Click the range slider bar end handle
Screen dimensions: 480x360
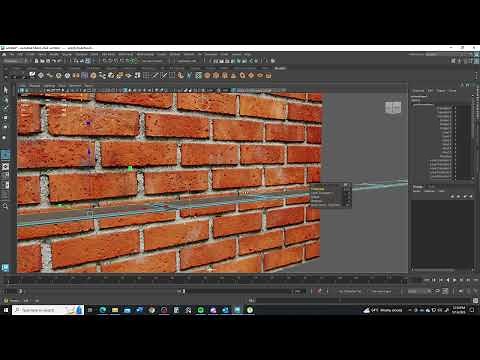click(x=184, y=291)
